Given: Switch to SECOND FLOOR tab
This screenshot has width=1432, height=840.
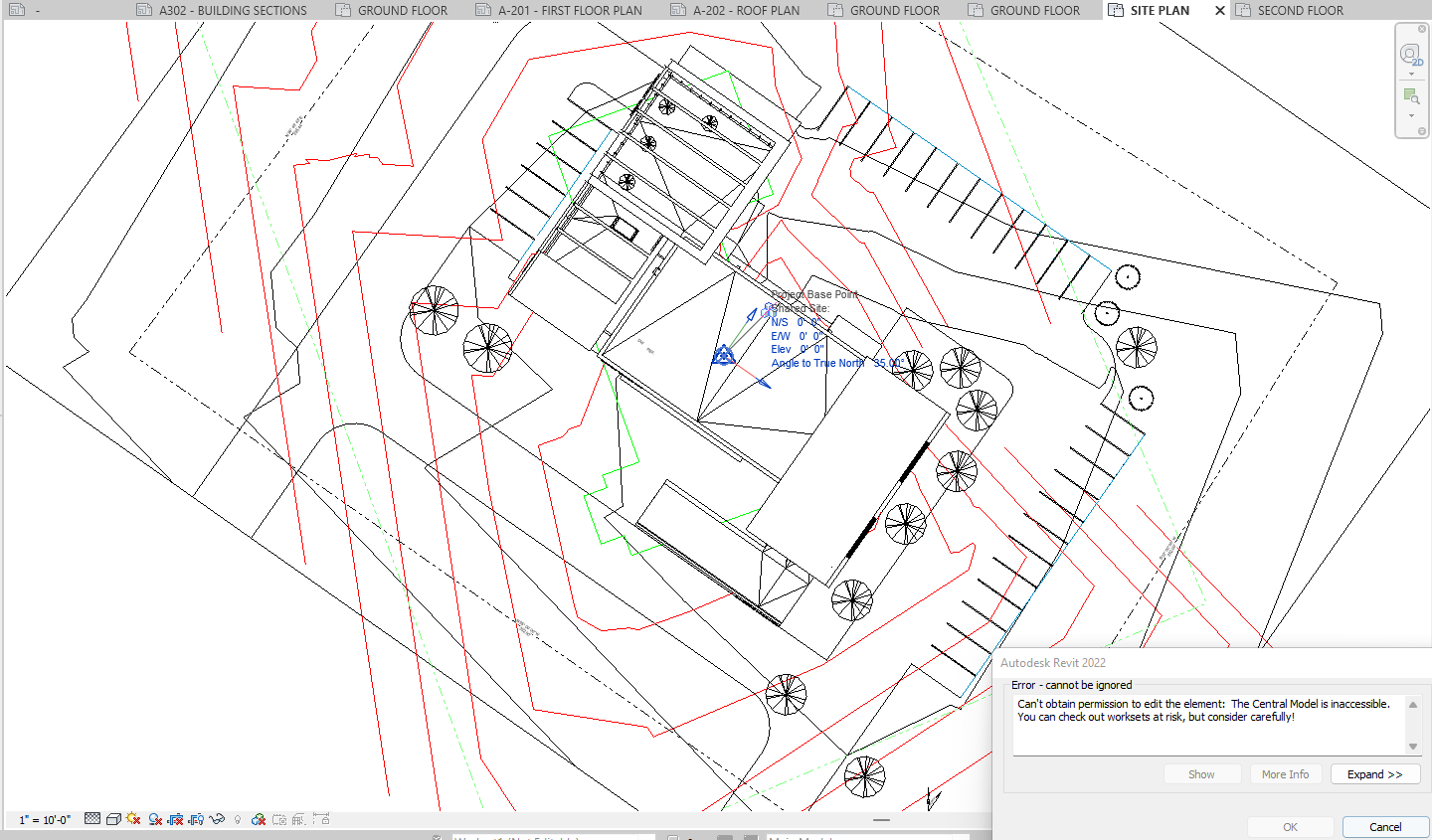Looking at the screenshot, I should pos(1290,10).
